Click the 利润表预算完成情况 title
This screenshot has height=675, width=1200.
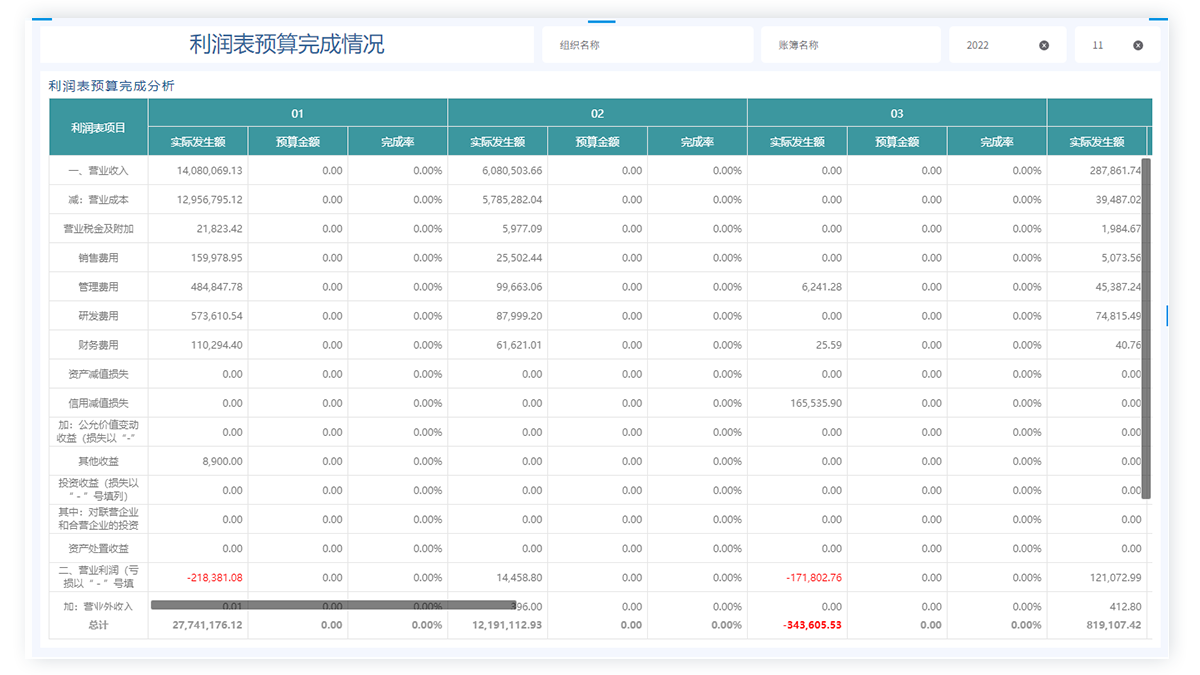pos(287,45)
